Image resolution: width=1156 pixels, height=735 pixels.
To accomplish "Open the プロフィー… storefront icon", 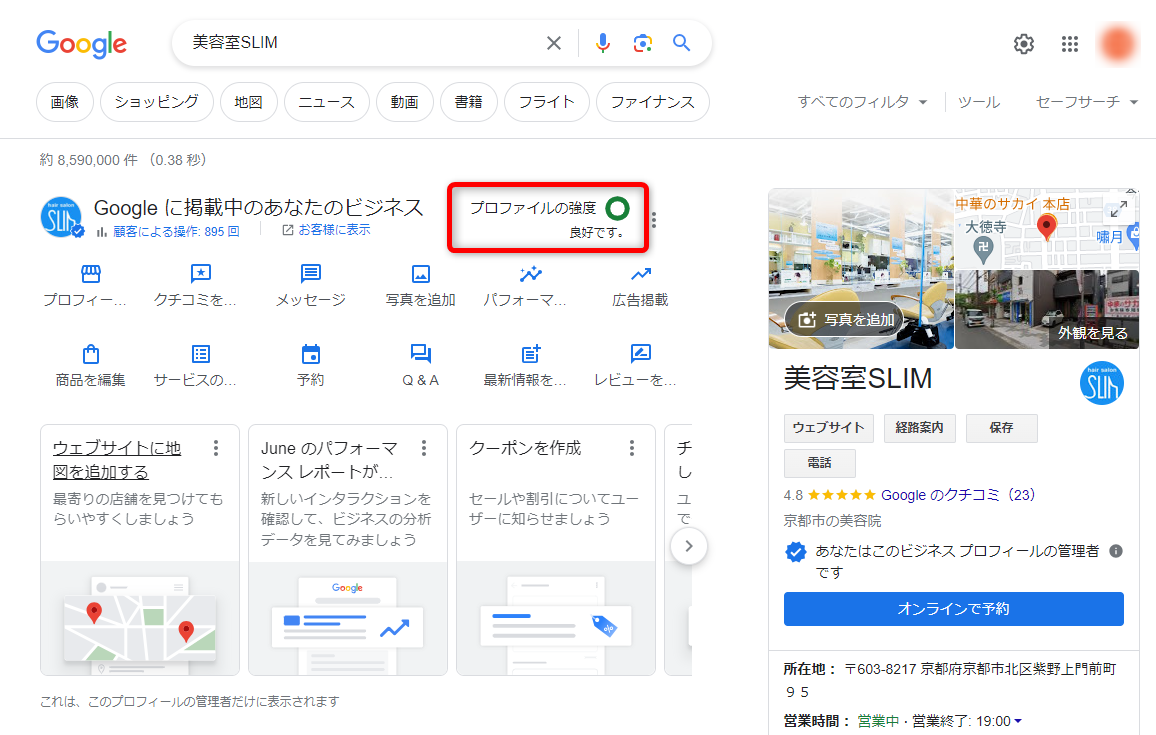I will [91, 274].
